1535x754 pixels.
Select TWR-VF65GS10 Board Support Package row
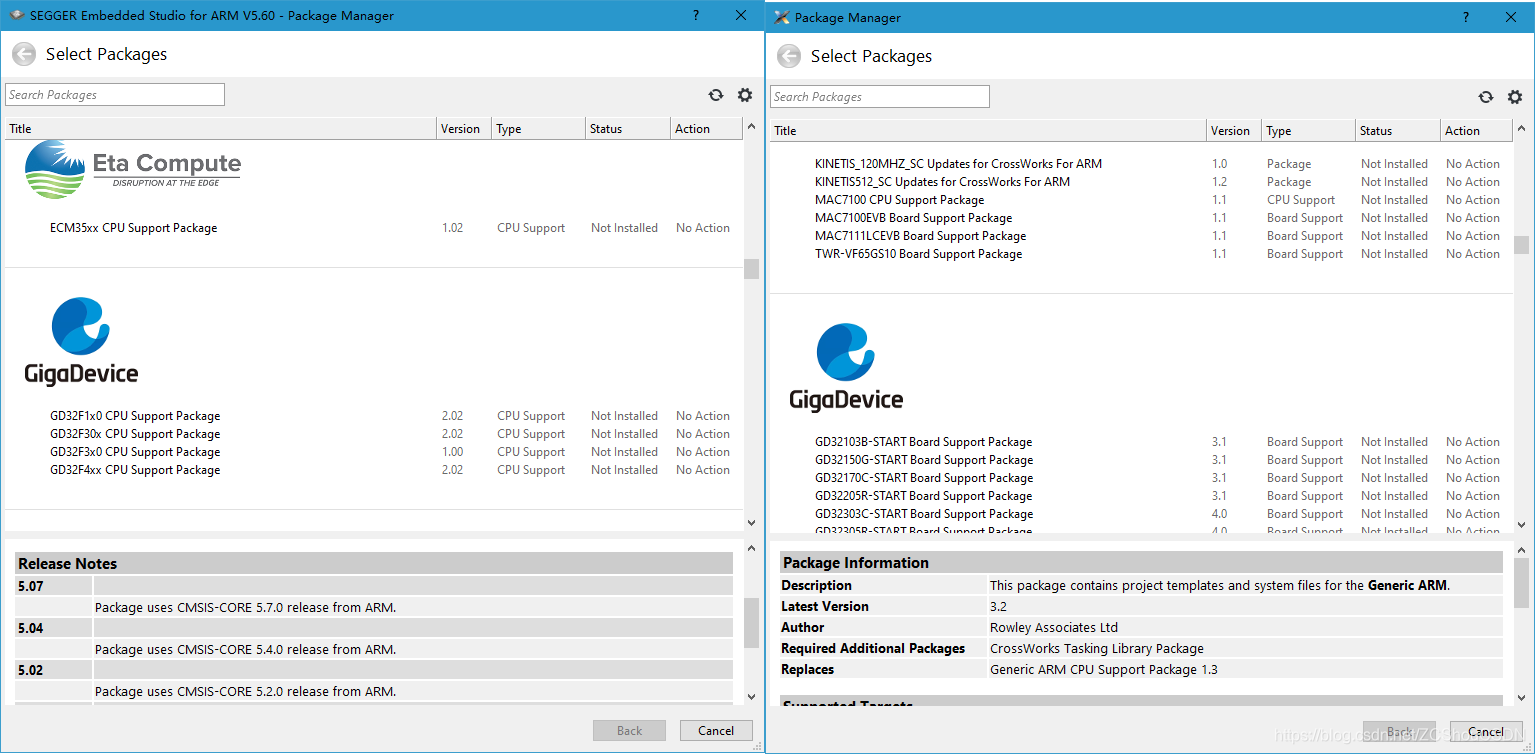point(1141,254)
